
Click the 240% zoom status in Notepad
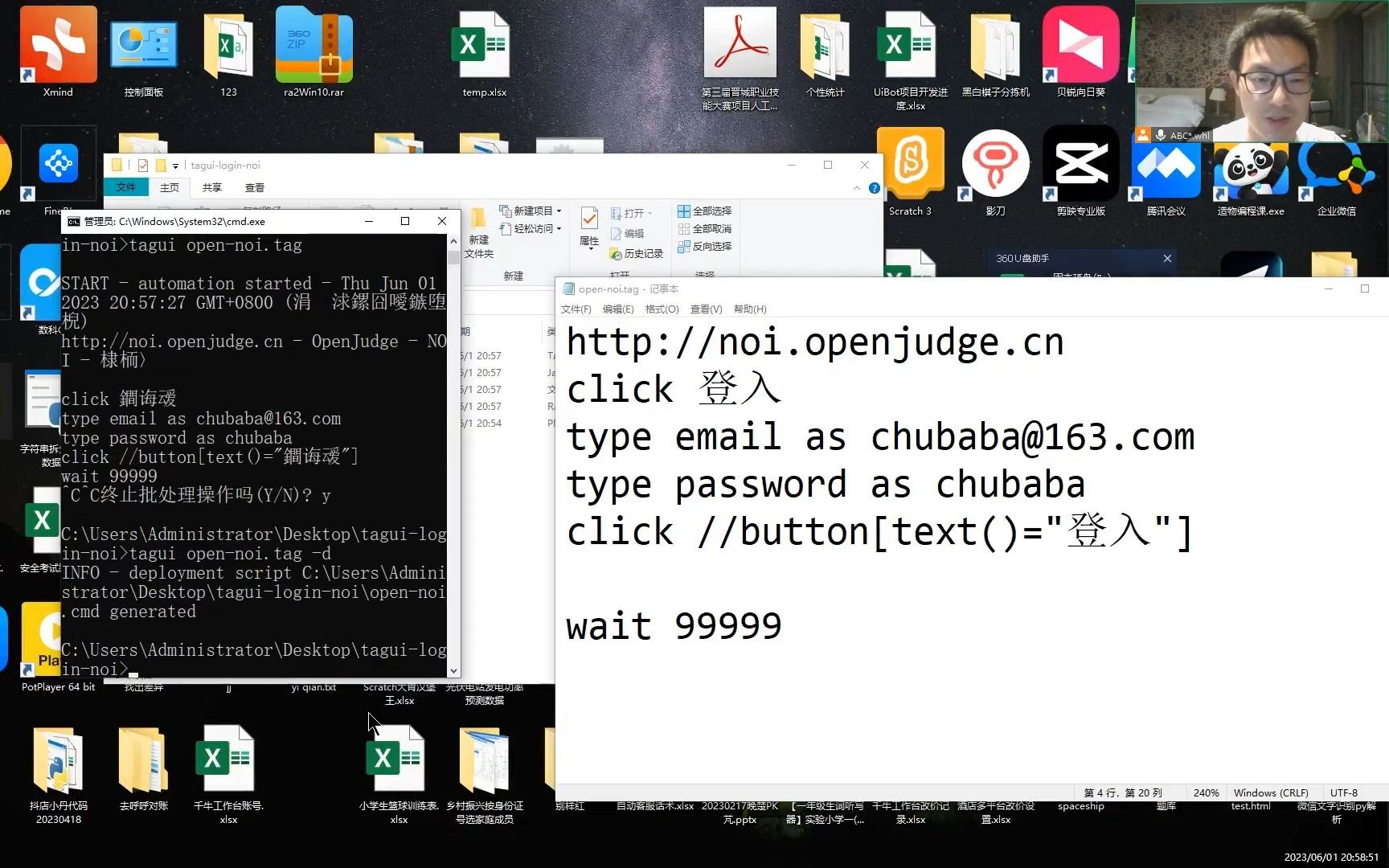click(1206, 792)
